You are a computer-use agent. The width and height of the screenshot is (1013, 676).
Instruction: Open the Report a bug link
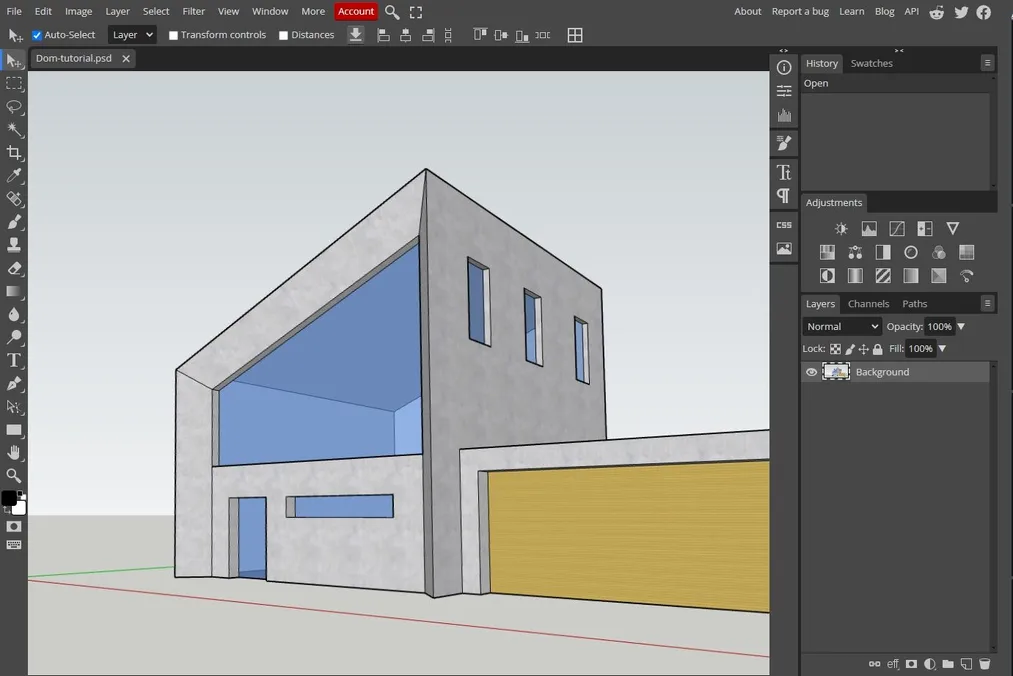click(x=800, y=11)
